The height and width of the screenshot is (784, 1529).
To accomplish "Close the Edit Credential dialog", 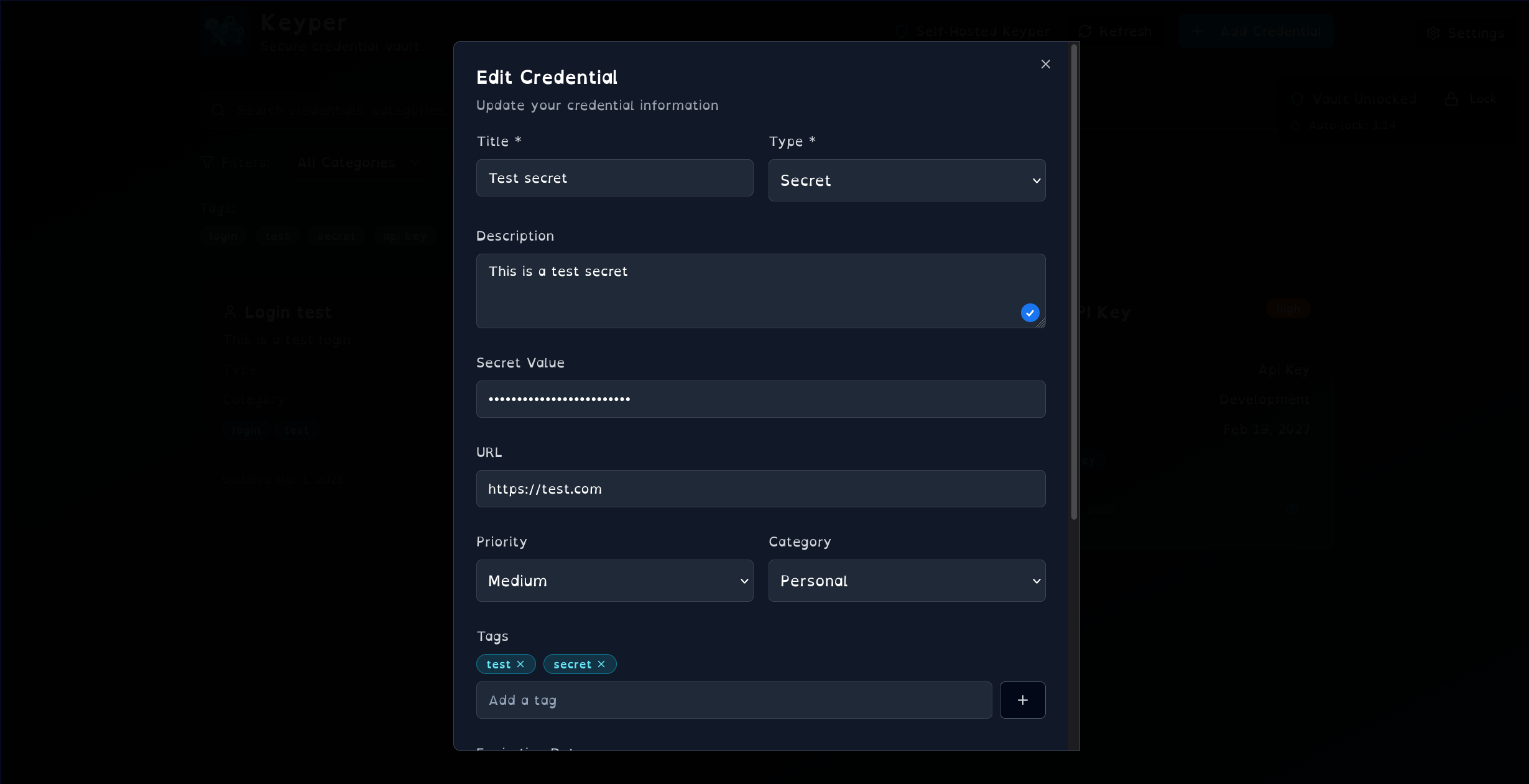I will [1045, 64].
